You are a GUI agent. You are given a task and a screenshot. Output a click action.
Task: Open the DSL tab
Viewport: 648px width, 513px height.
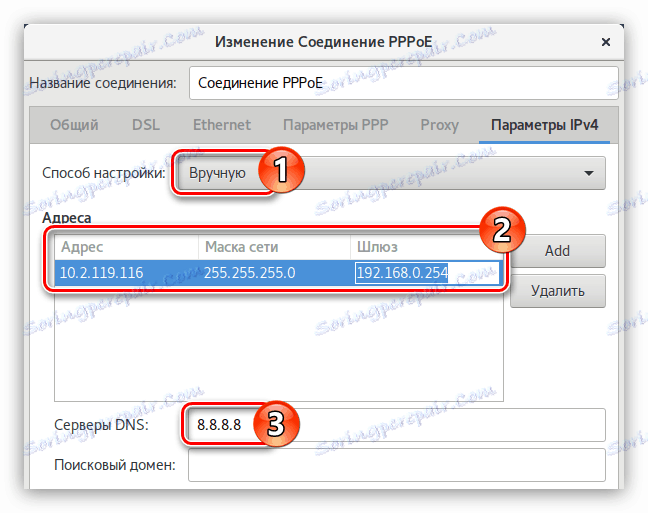pos(146,125)
